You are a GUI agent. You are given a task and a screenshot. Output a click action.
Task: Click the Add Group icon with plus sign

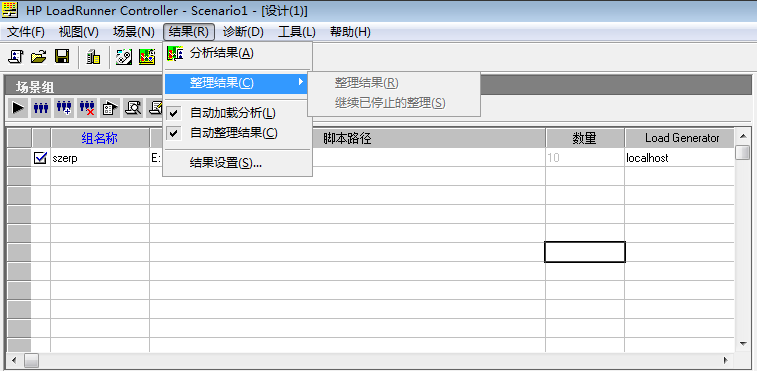pos(64,107)
